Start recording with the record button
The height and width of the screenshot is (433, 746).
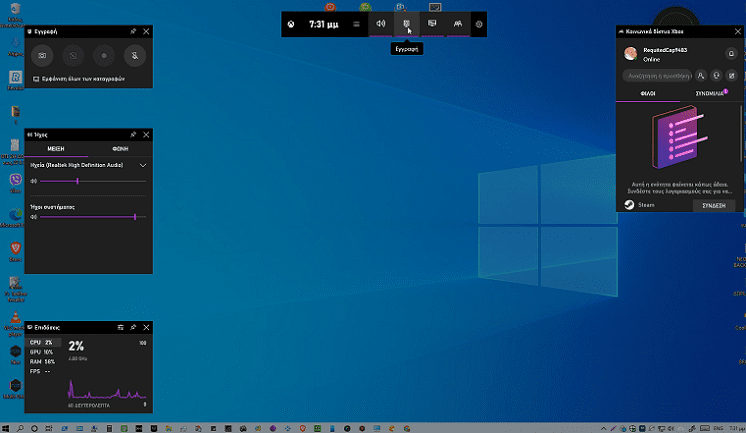pyautogui.click(x=104, y=56)
